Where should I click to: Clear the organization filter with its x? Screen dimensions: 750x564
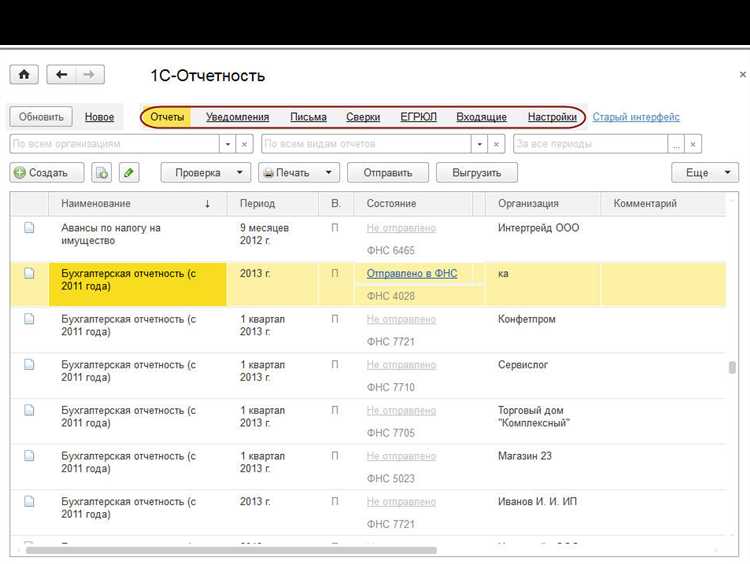click(x=244, y=144)
